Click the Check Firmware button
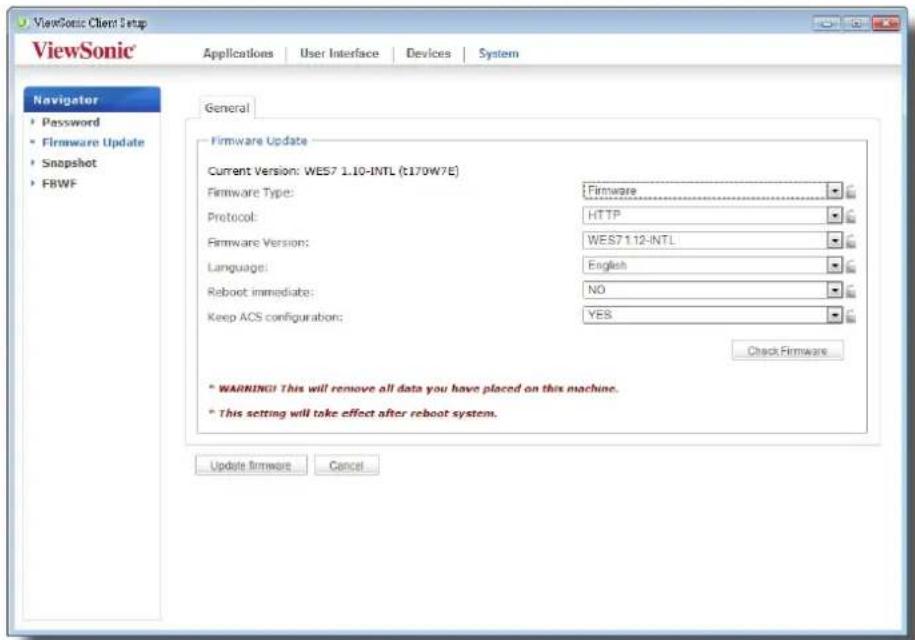The width and height of the screenshot is (915, 640). pos(787,351)
